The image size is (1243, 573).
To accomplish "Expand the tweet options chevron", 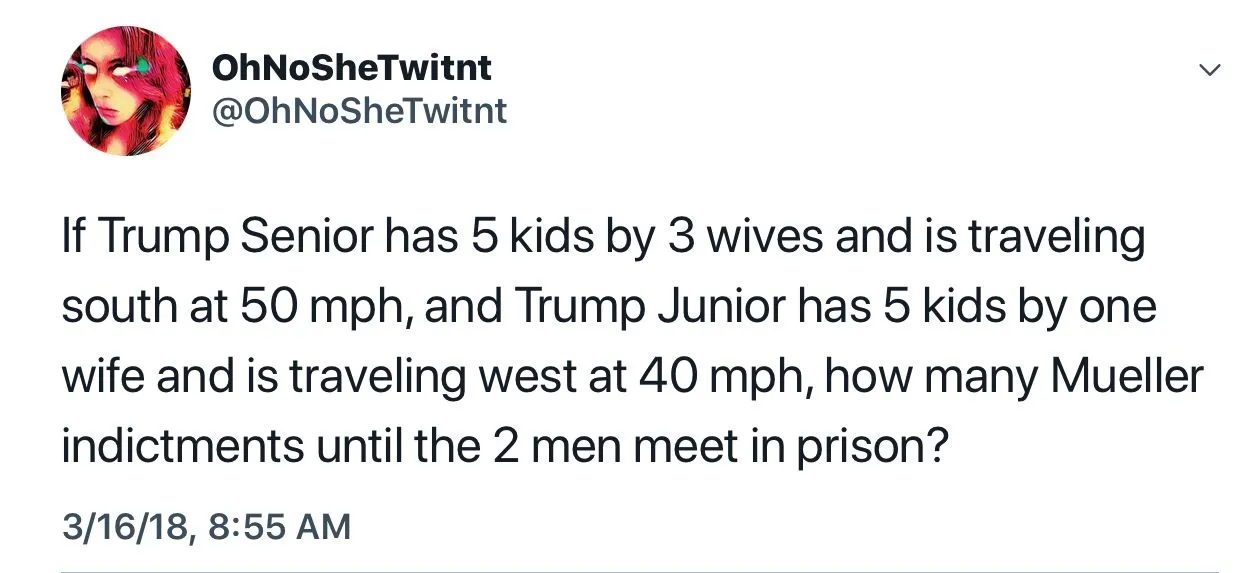I will pyautogui.click(x=1209, y=71).
